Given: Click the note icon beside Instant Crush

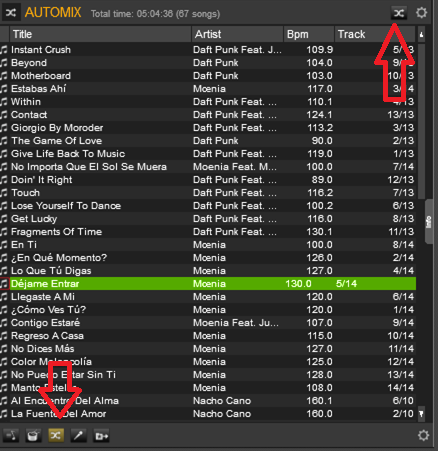Looking at the screenshot, I should (x=4, y=50).
